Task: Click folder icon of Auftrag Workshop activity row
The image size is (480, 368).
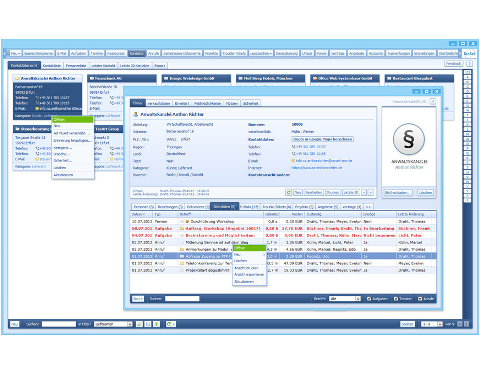Action: coord(182,228)
